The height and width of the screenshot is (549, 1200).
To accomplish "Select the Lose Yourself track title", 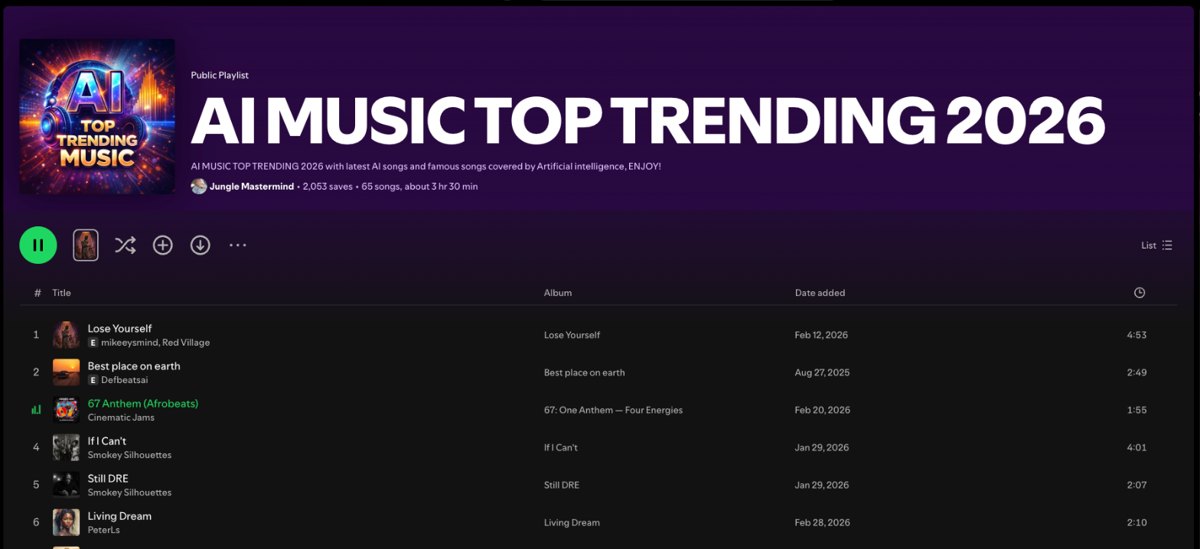I will tap(120, 328).
